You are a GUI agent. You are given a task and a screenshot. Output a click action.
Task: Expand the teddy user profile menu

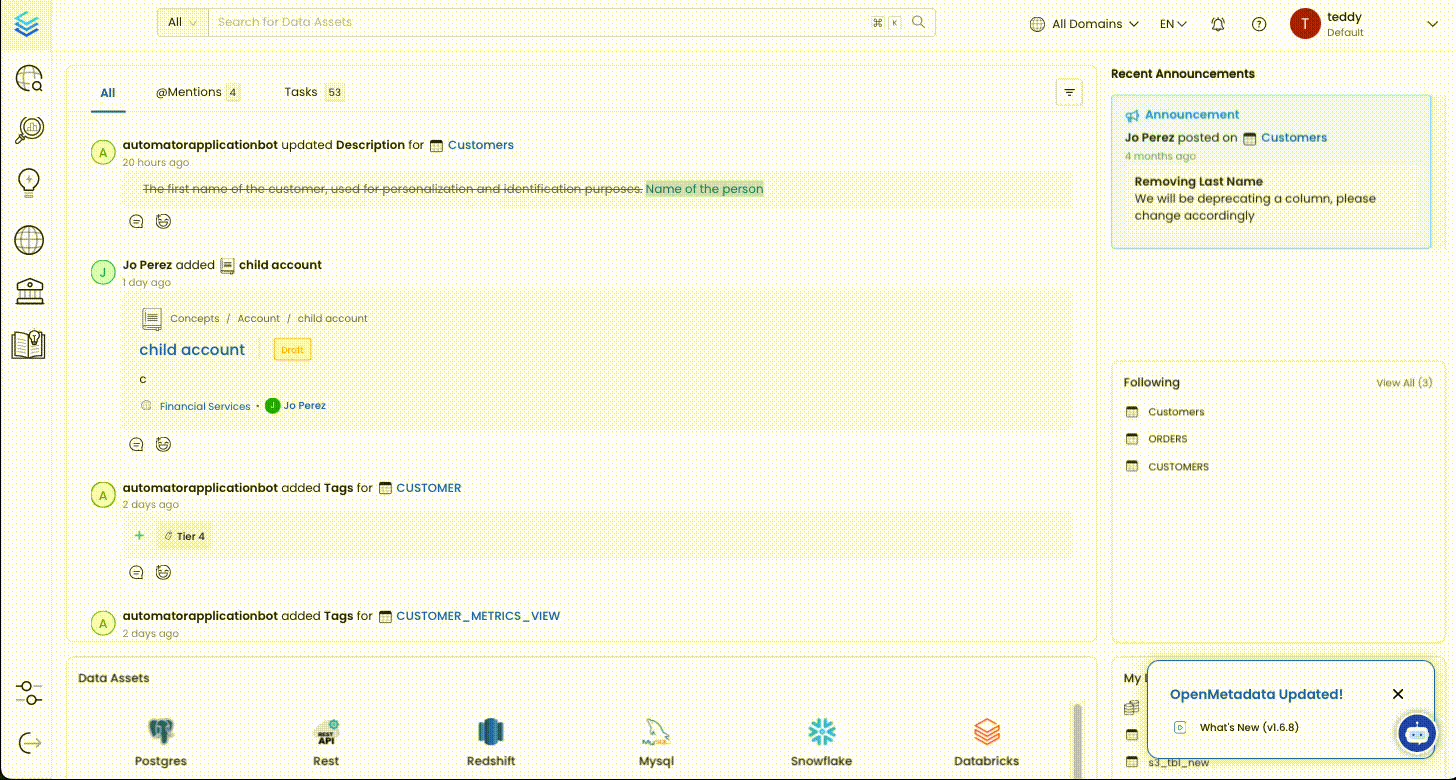click(x=1430, y=24)
